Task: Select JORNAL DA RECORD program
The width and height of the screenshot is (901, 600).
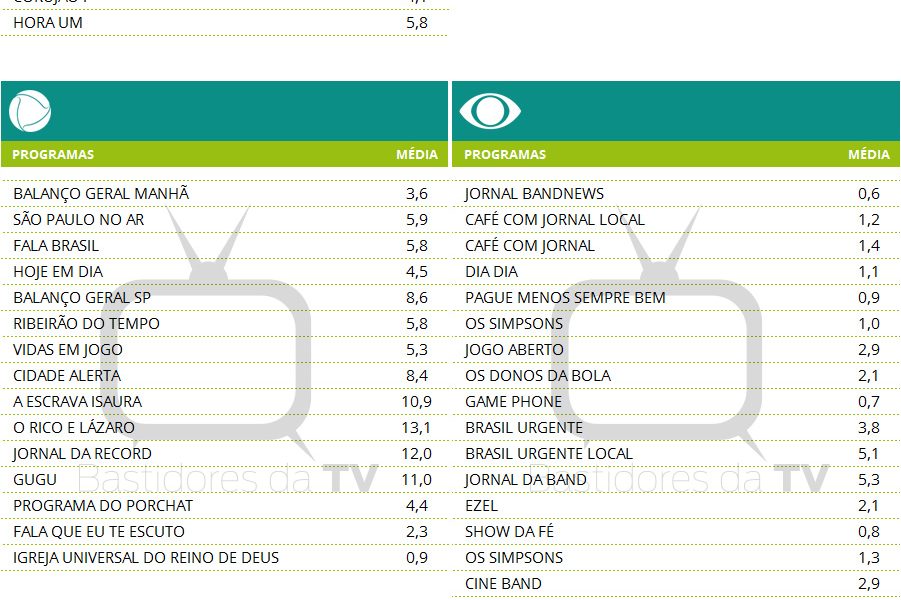Action: pyautogui.click(x=83, y=454)
